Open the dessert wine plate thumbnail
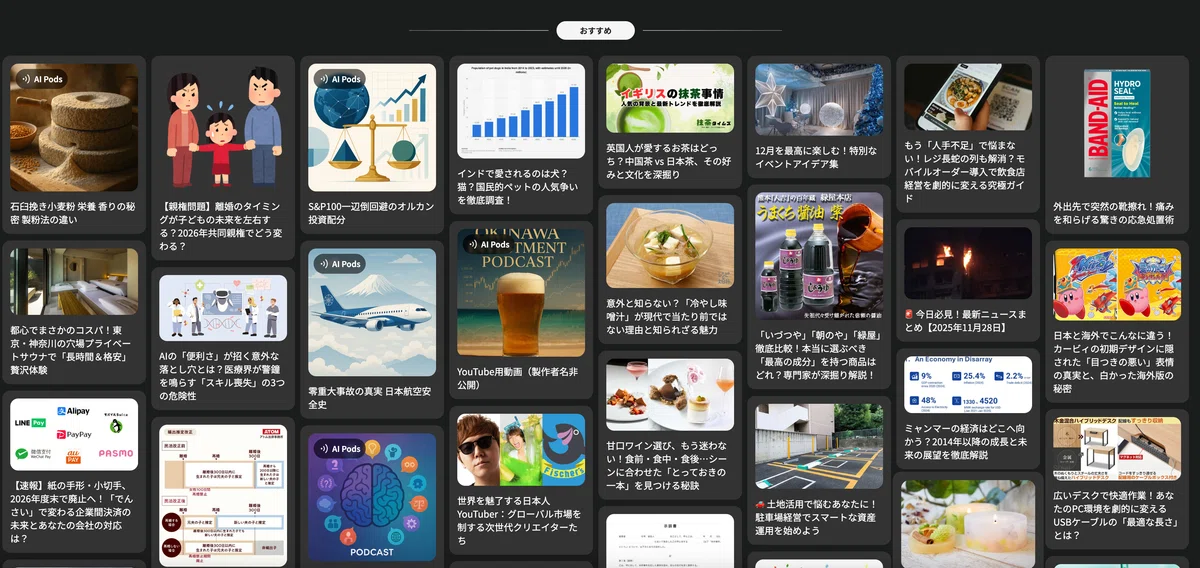1200x568 pixels. [x=670, y=394]
